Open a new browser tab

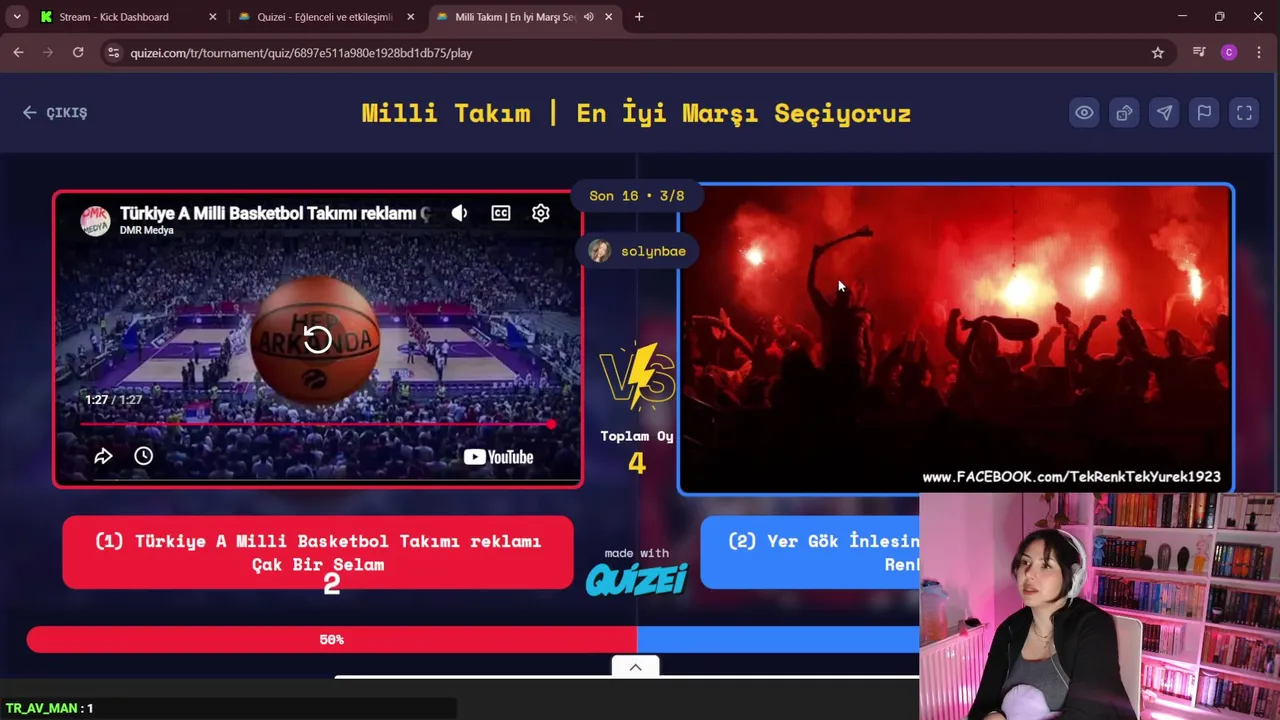(x=639, y=17)
